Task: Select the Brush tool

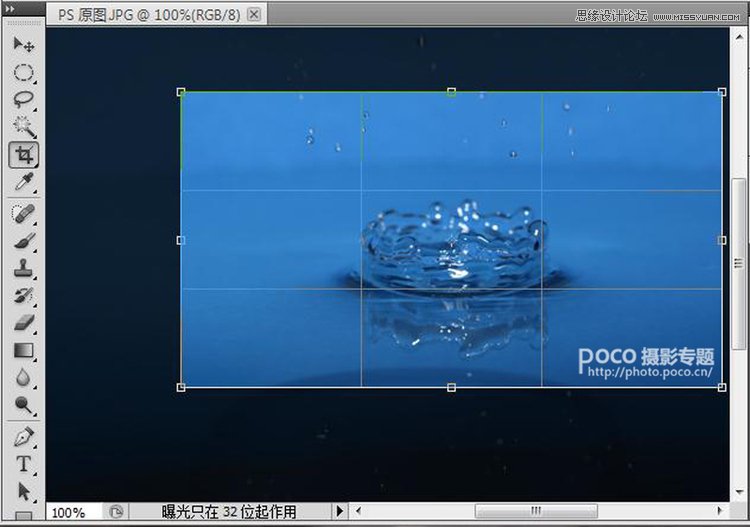Action: pos(23,241)
